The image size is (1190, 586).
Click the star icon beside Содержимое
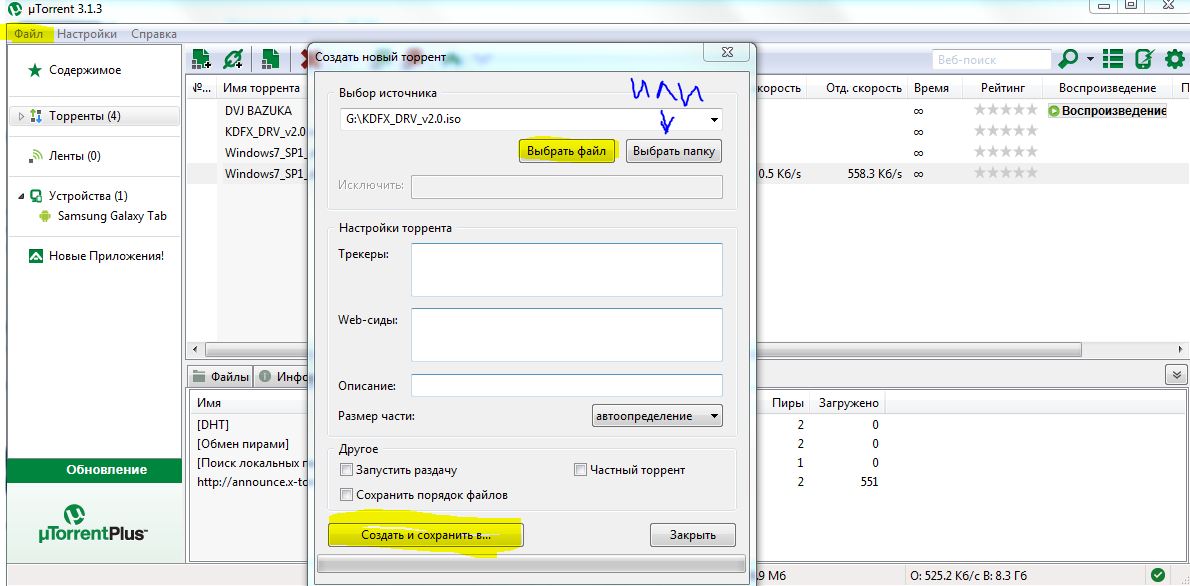[x=35, y=70]
